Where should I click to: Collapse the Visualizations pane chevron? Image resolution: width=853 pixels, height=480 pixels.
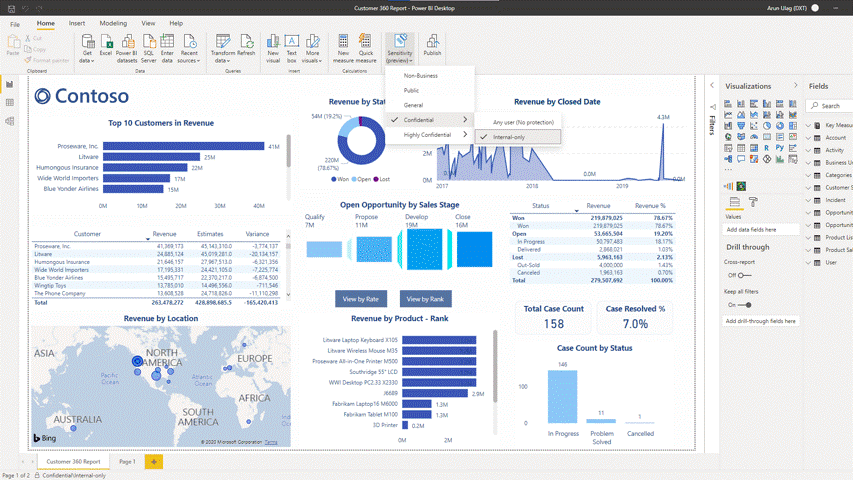(795, 85)
